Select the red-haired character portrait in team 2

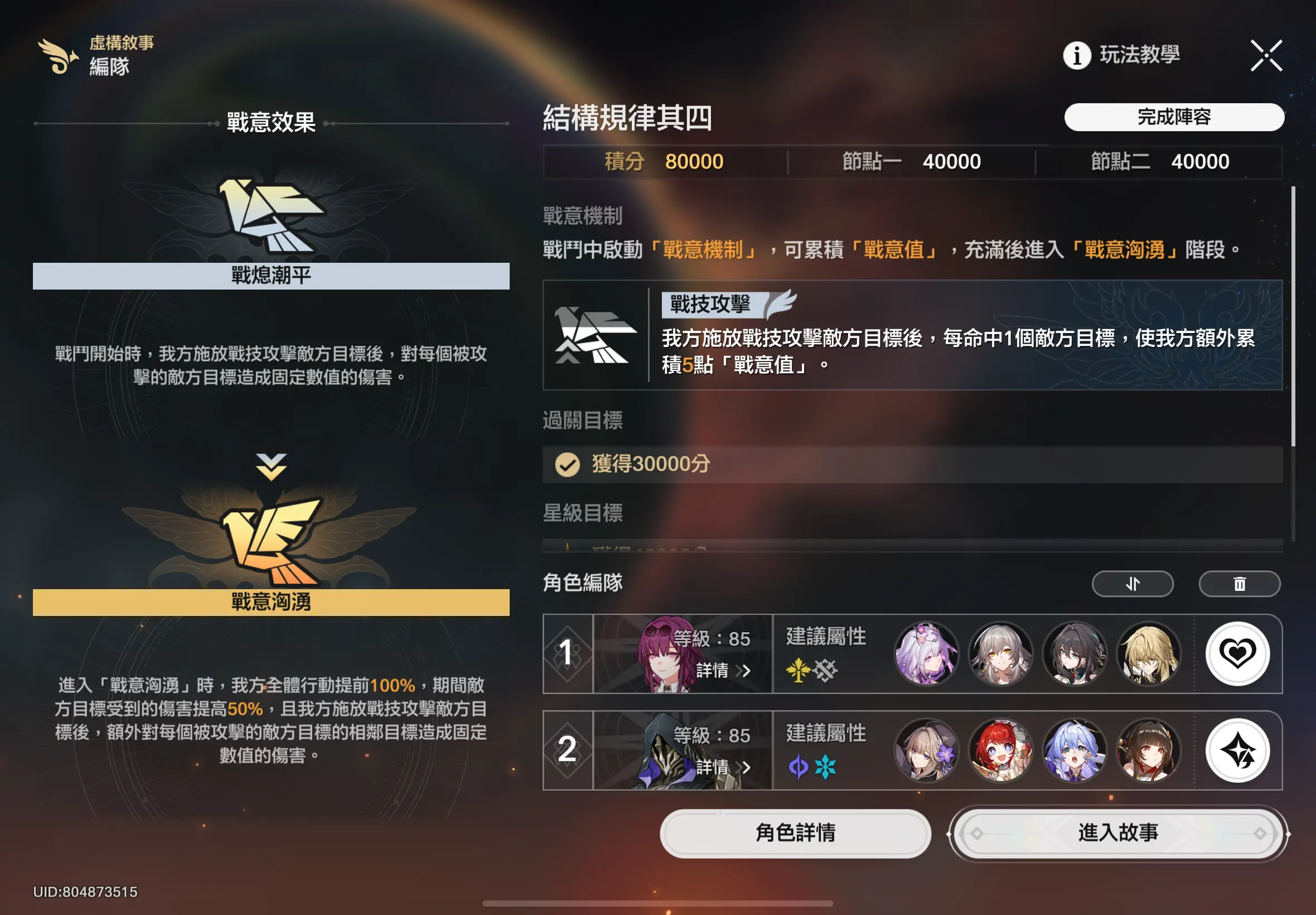tap(1000, 750)
